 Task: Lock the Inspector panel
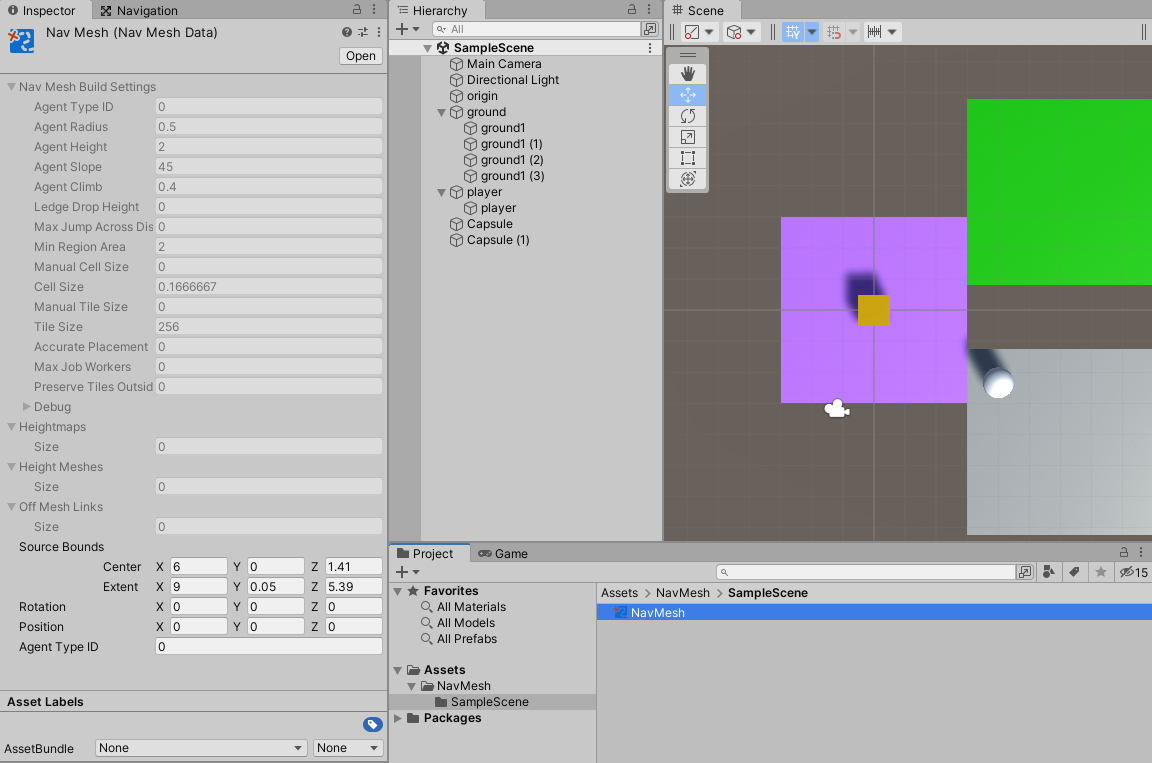[357, 10]
